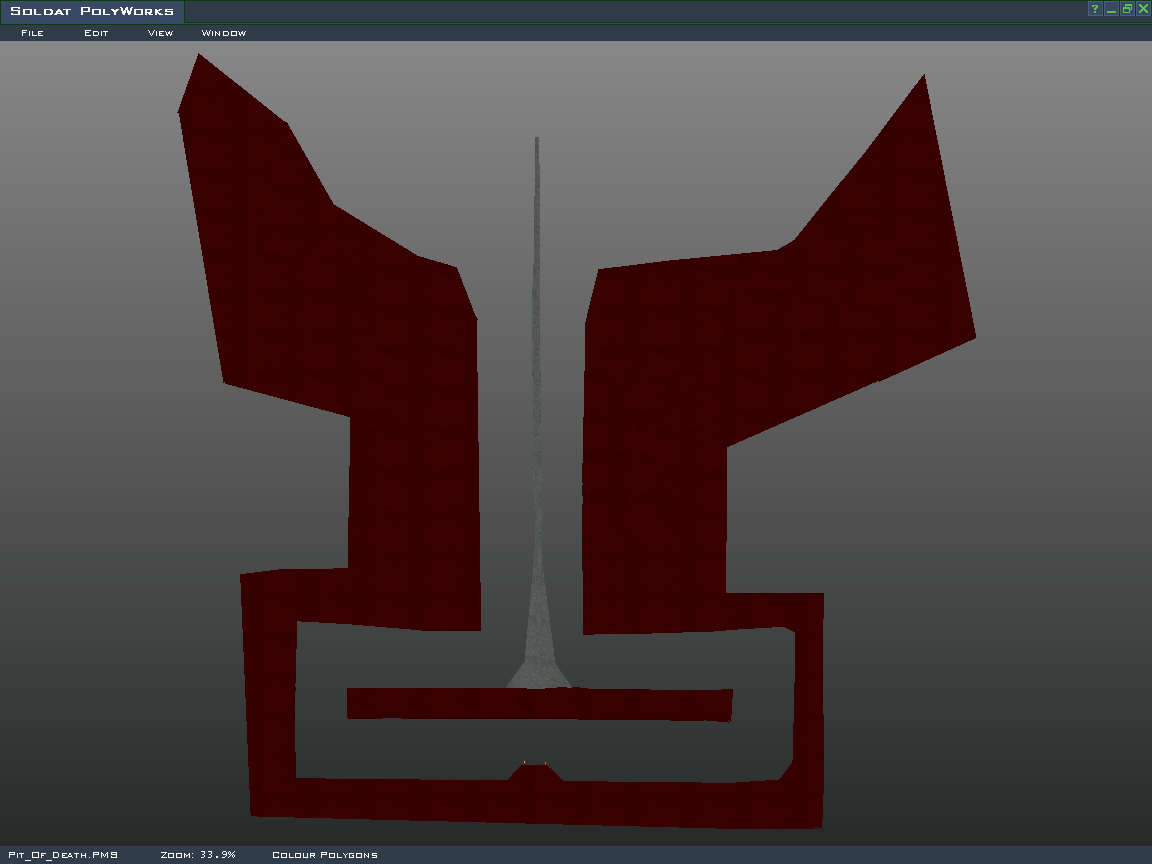Minimize the PolyWorks window

tap(1111, 9)
